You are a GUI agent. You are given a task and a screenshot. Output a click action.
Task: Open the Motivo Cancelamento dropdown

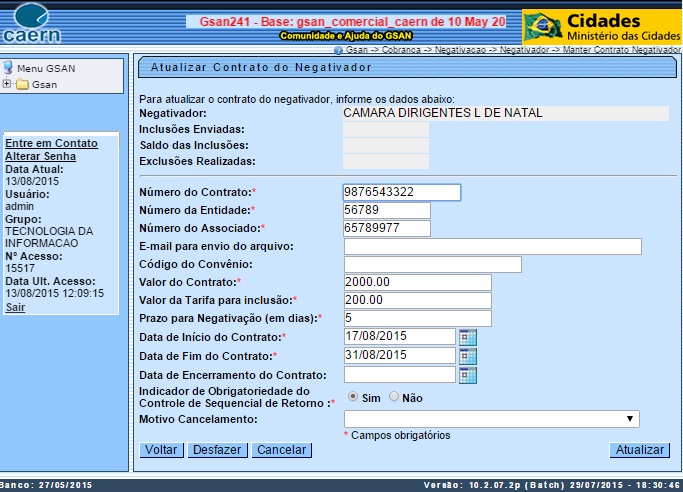[x=491, y=419]
